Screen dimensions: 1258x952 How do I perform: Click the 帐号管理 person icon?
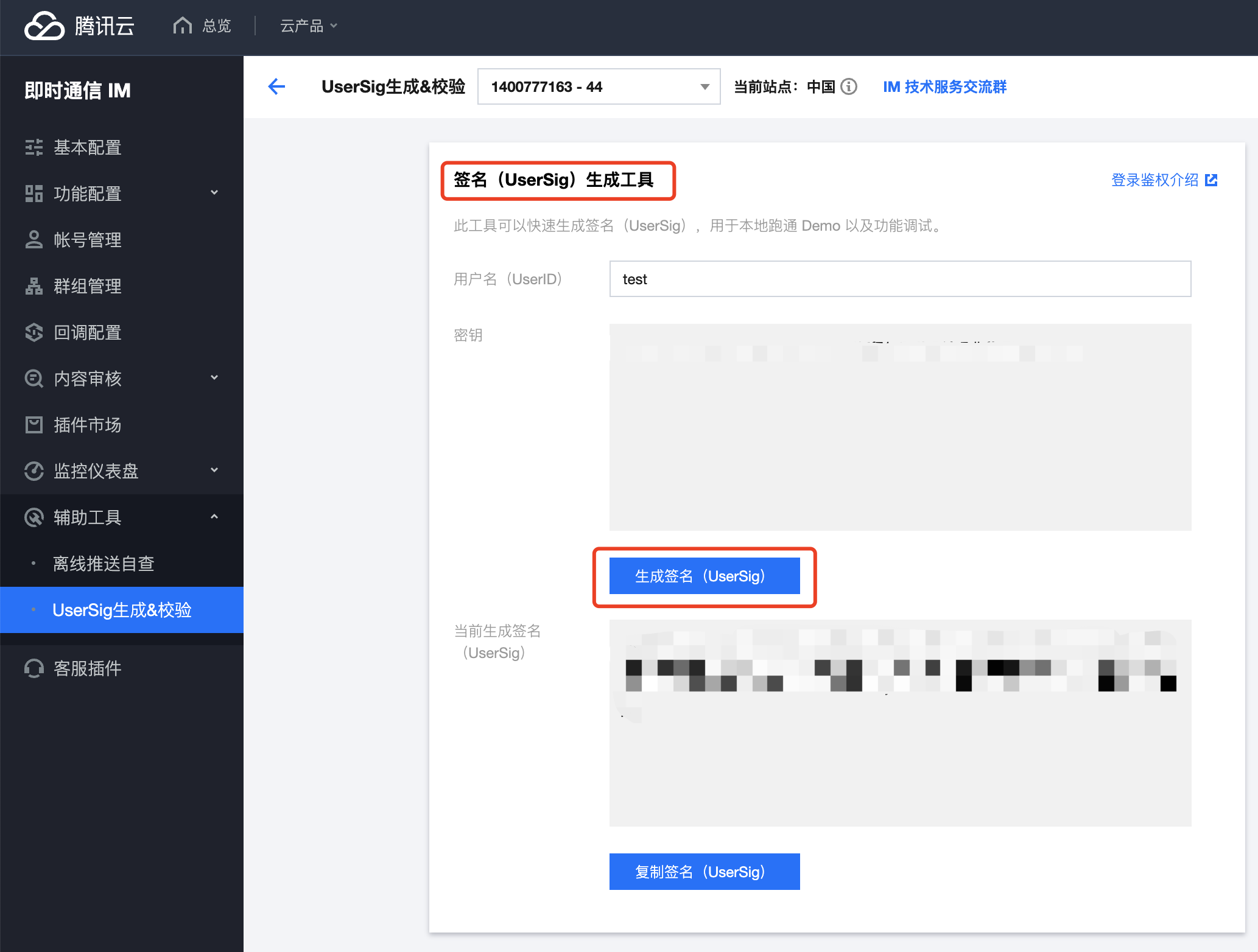click(34, 240)
